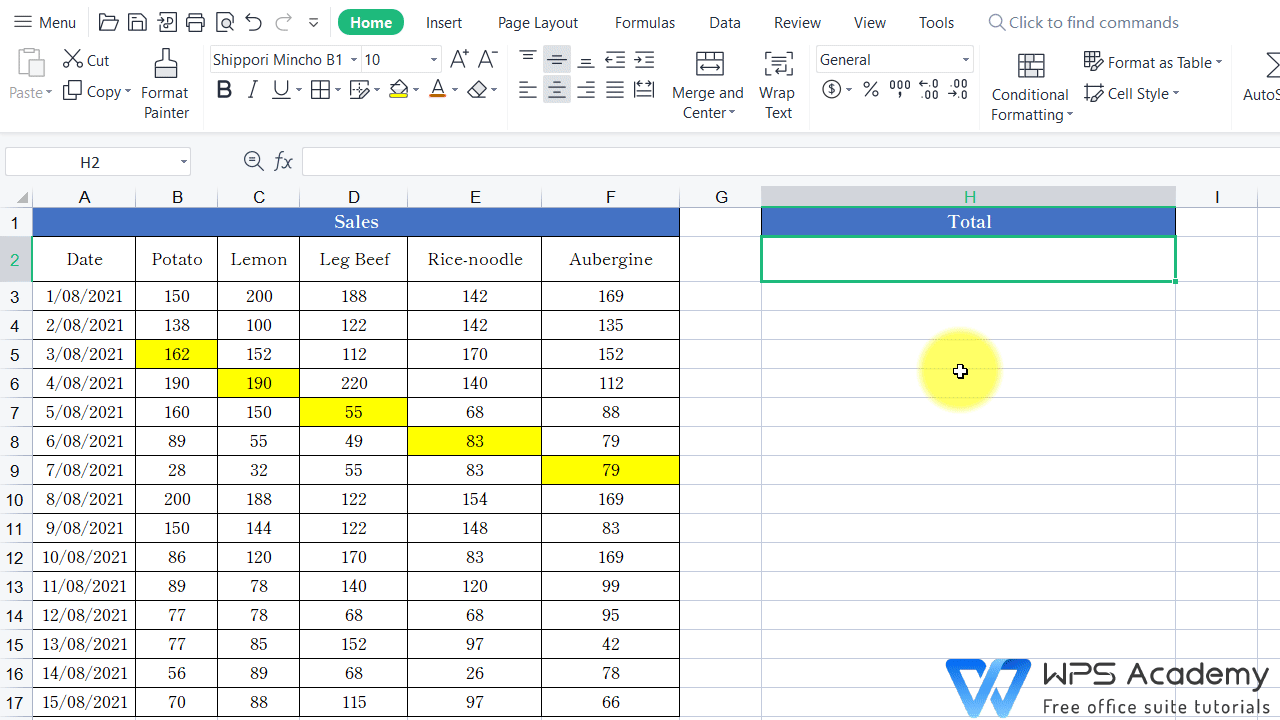Click the Distributed alignment icon
Screen dimensions: 1280x720
click(x=644, y=91)
